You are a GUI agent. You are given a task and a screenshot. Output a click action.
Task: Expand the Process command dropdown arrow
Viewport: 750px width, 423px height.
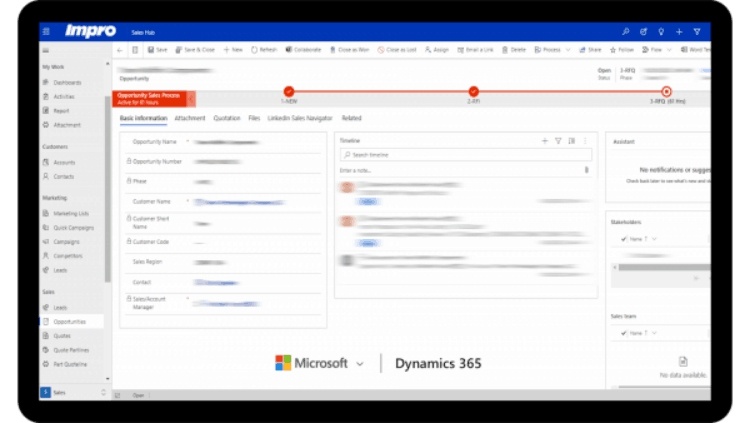click(568, 50)
